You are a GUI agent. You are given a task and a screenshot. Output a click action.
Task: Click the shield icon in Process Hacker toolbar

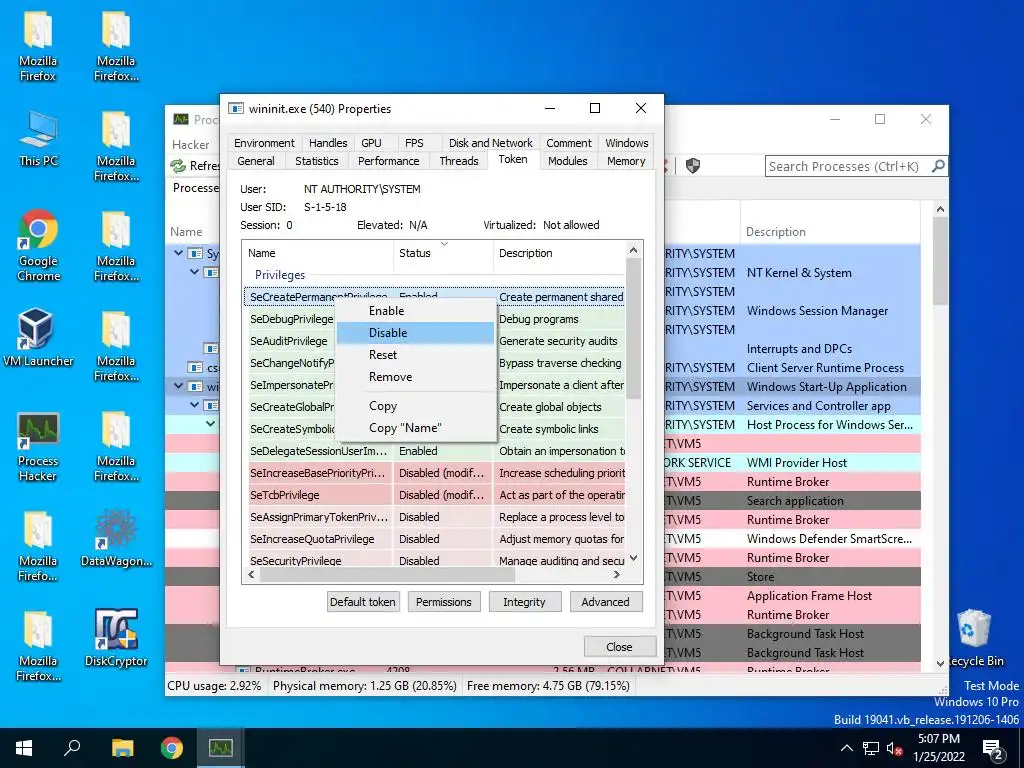click(693, 166)
